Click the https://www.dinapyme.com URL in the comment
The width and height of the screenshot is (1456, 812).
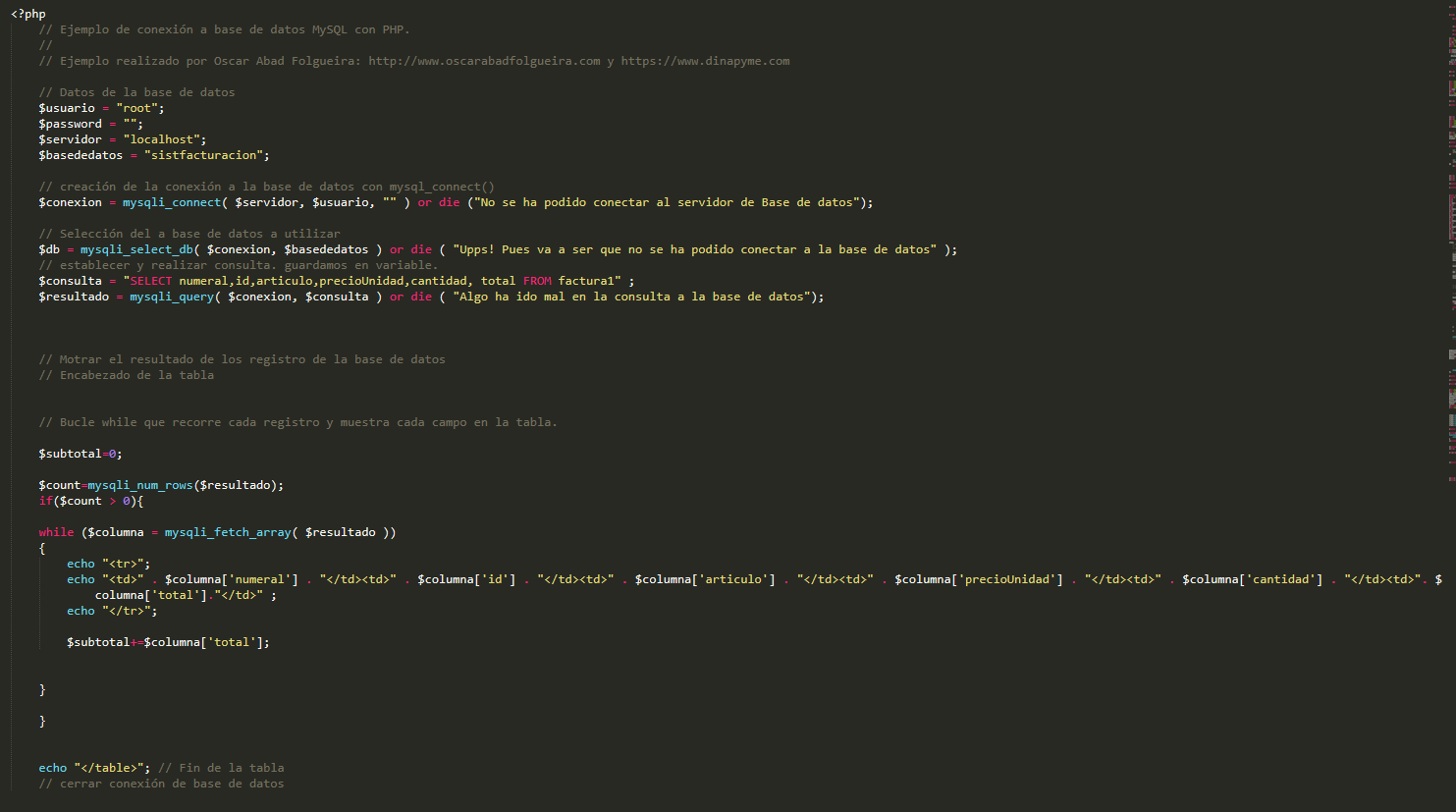[705, 61]
